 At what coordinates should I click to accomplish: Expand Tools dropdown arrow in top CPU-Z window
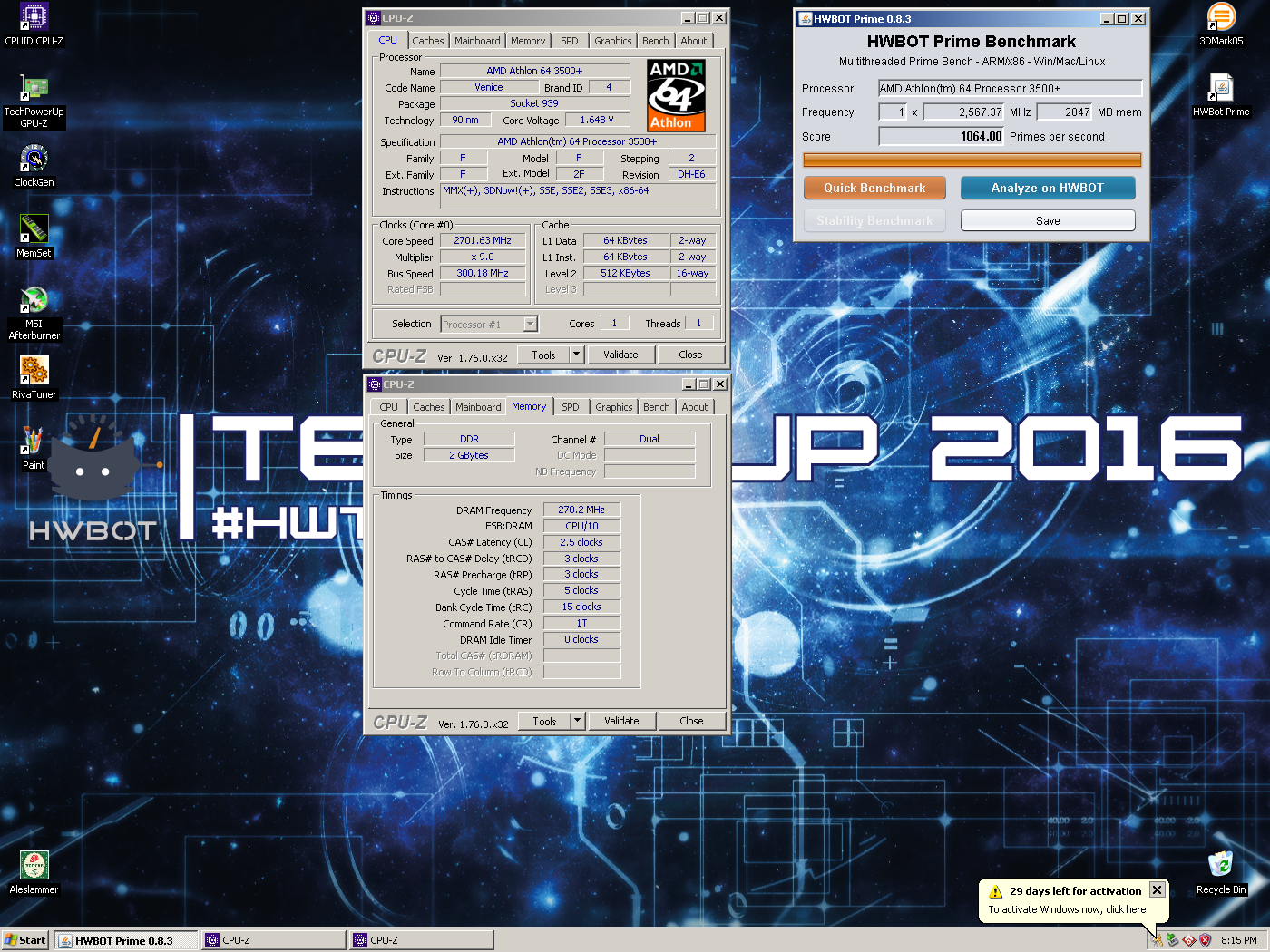tap(576, 355)
